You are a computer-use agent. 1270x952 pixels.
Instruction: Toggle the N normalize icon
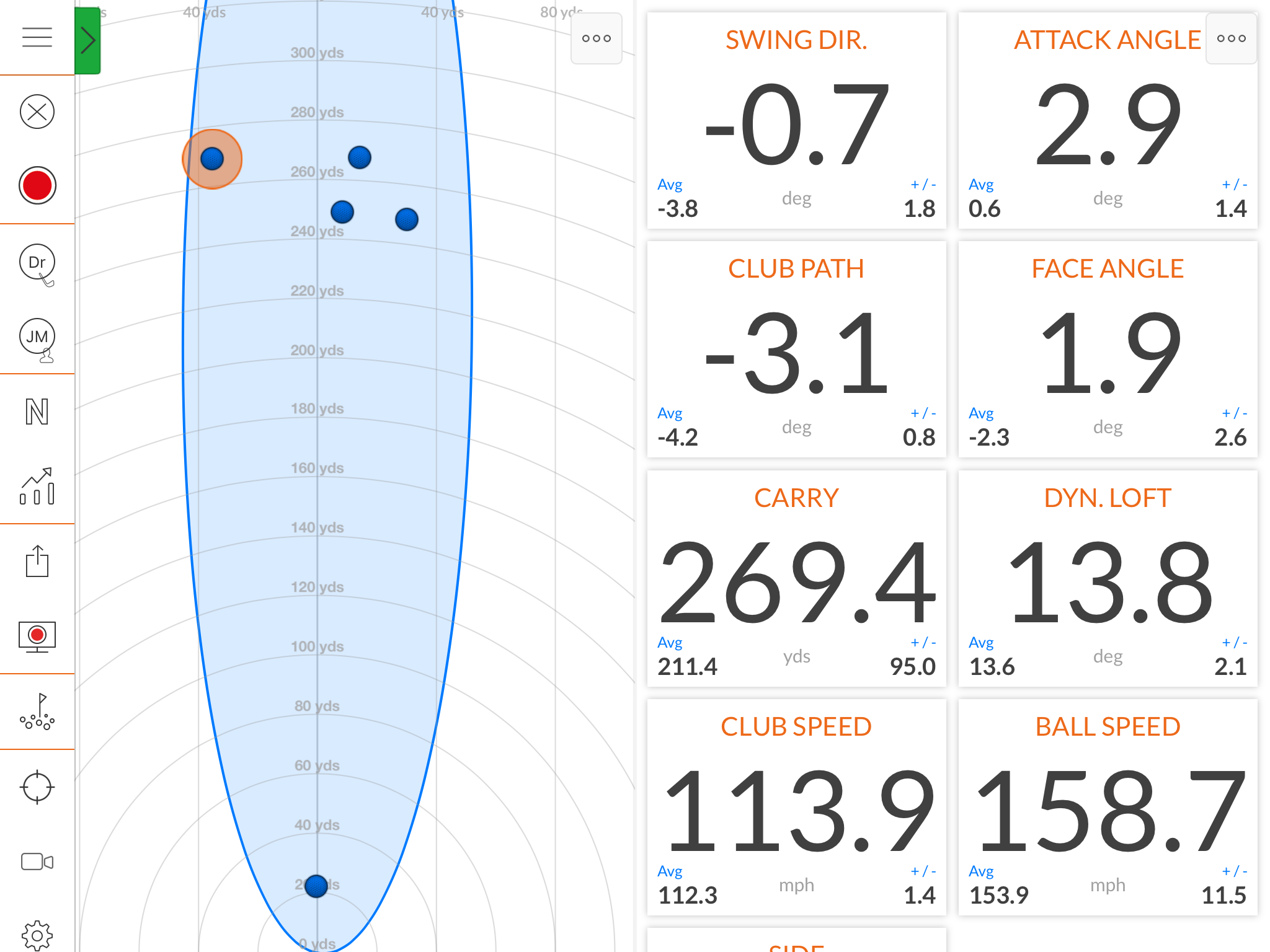point(37,412)
